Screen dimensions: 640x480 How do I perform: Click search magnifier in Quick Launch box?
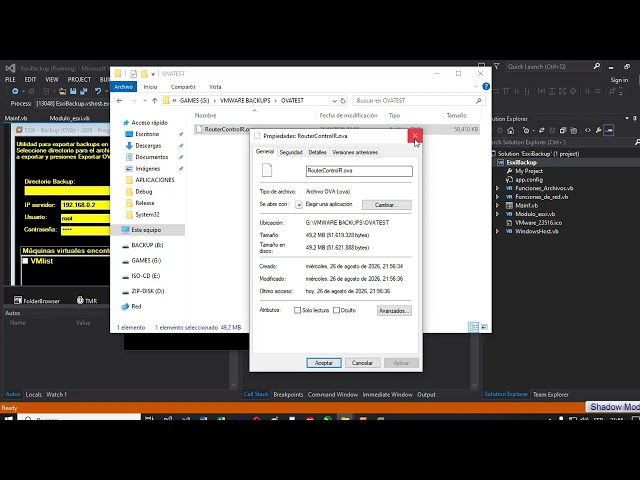click(x=597, y=67)
